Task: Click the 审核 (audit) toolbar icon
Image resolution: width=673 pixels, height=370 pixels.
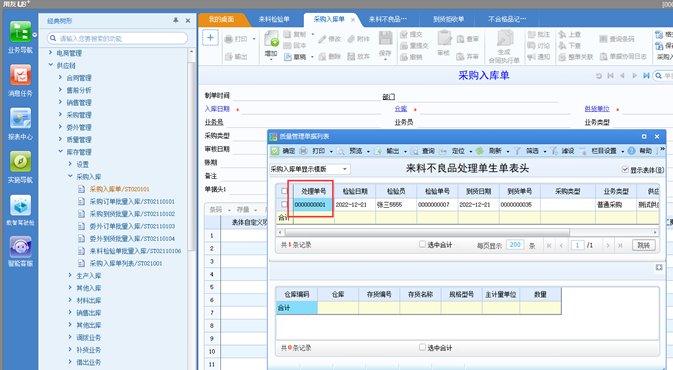Action: click(444, 44)
